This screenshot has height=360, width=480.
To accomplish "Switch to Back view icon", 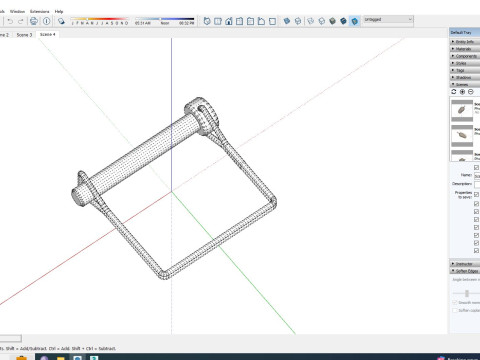I will tap(250, 21).
